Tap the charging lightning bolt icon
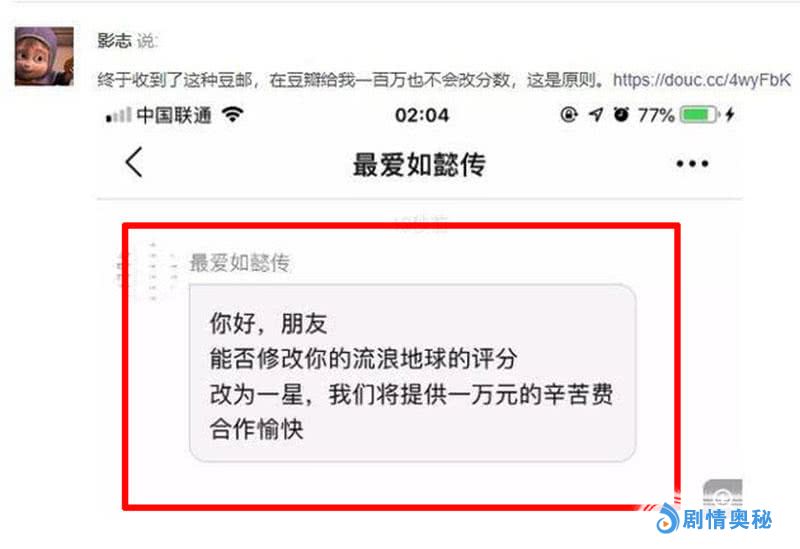Image resolution: width=800 pixels, height=549 pixels. pos(730,114)
